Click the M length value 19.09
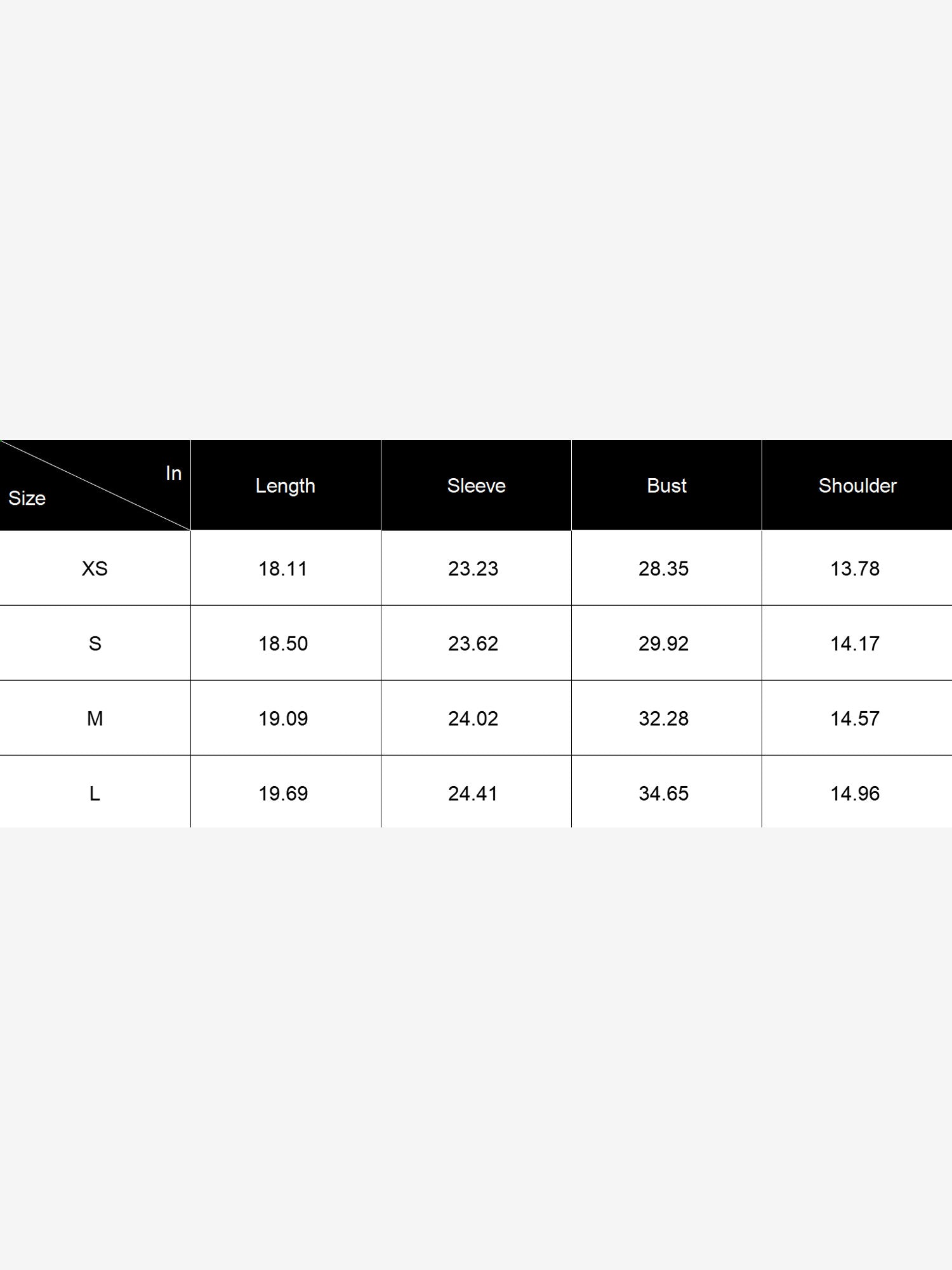The width and height of the screenshot is (952, 1270). [x=283, y=718]
